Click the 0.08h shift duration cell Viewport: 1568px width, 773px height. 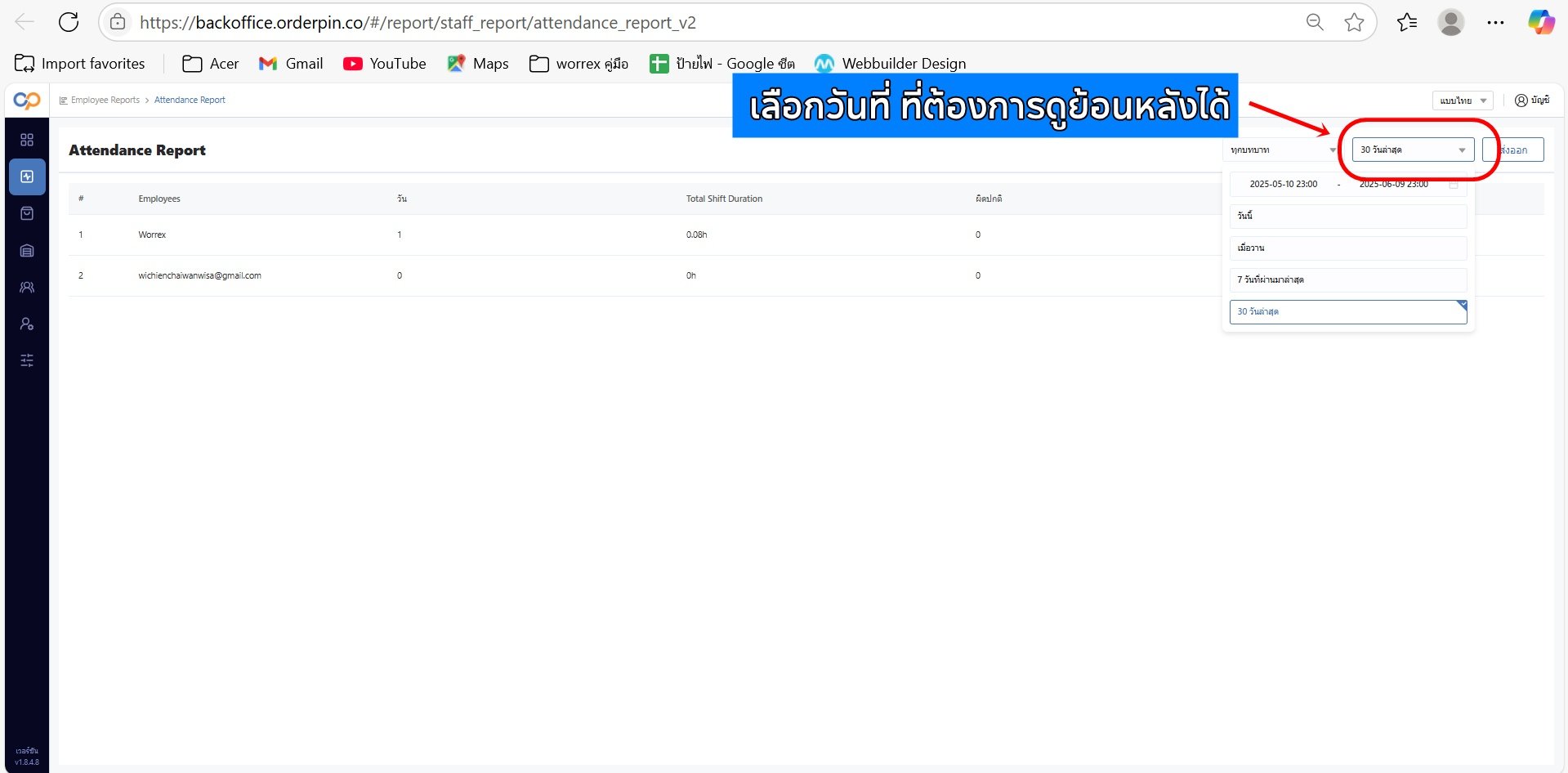(x=696, y=235)
